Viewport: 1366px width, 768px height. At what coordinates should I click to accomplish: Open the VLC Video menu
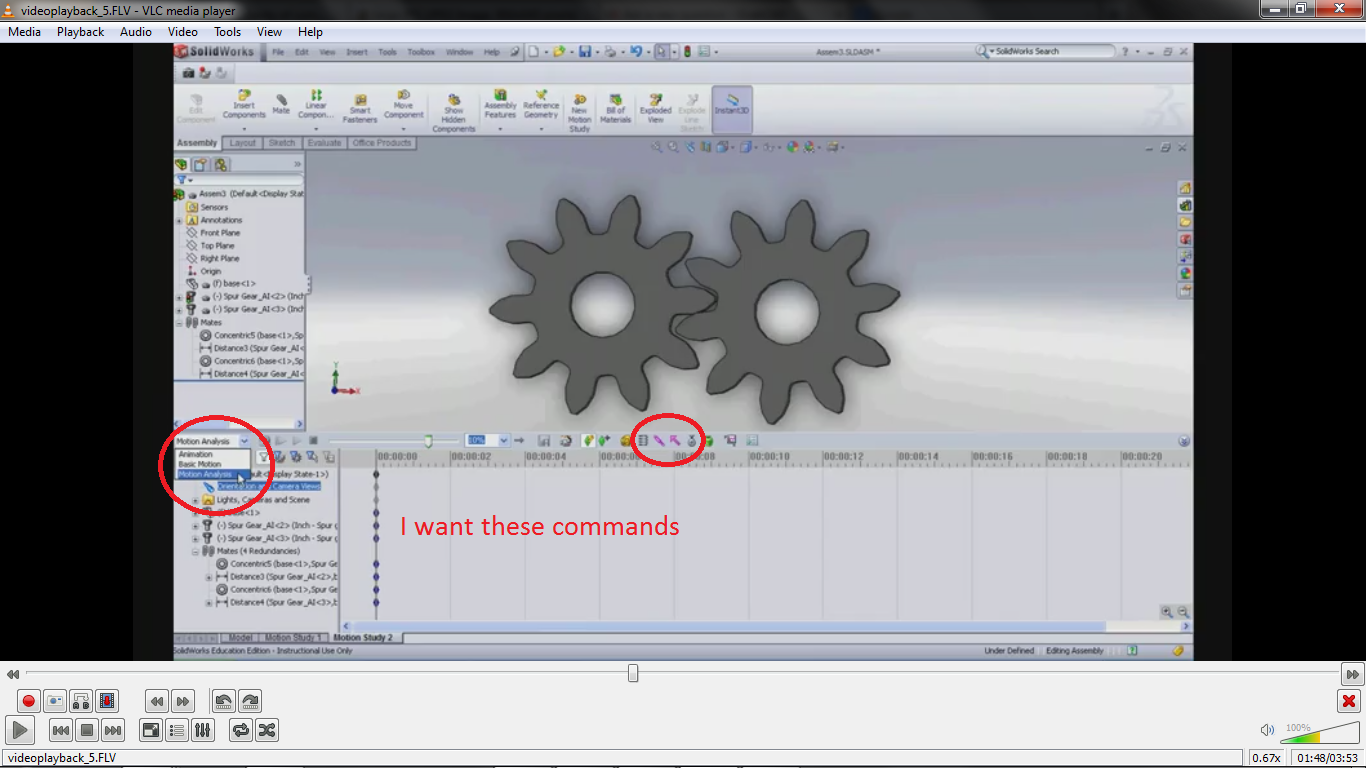(183, 32)
